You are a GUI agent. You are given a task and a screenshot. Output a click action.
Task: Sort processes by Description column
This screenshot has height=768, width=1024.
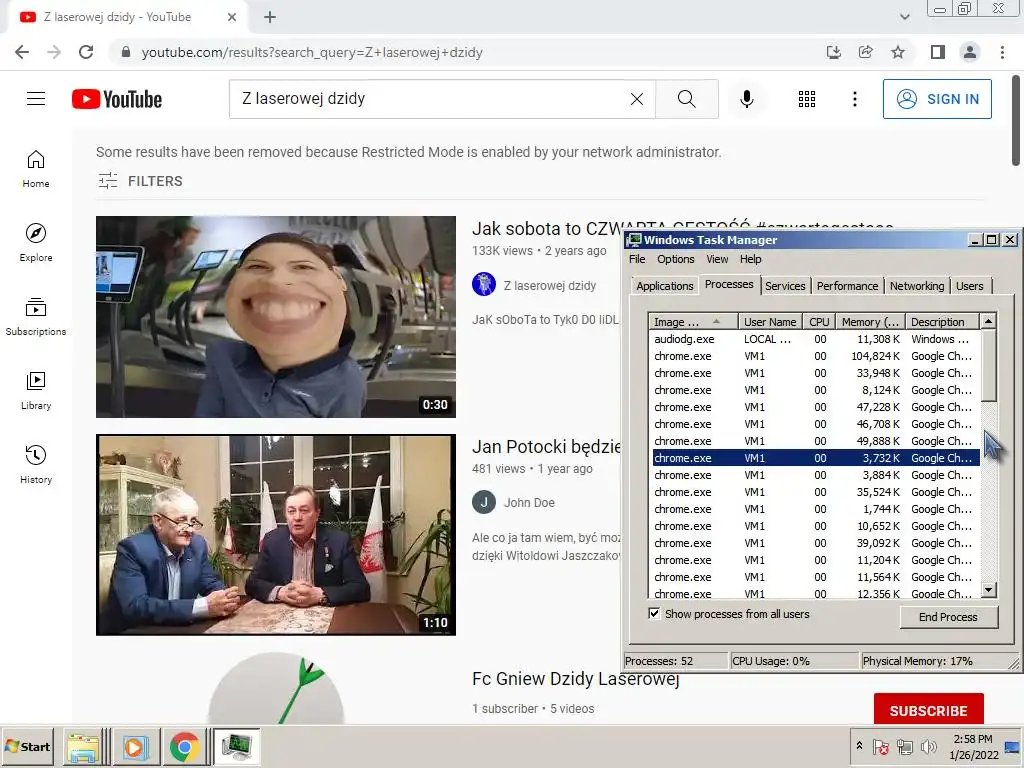pos(942,322)
